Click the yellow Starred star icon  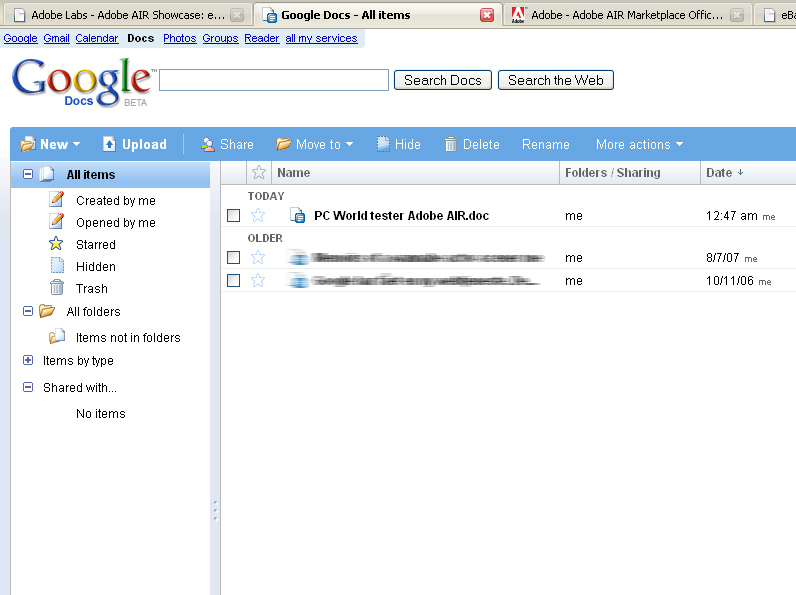[56, 244]
